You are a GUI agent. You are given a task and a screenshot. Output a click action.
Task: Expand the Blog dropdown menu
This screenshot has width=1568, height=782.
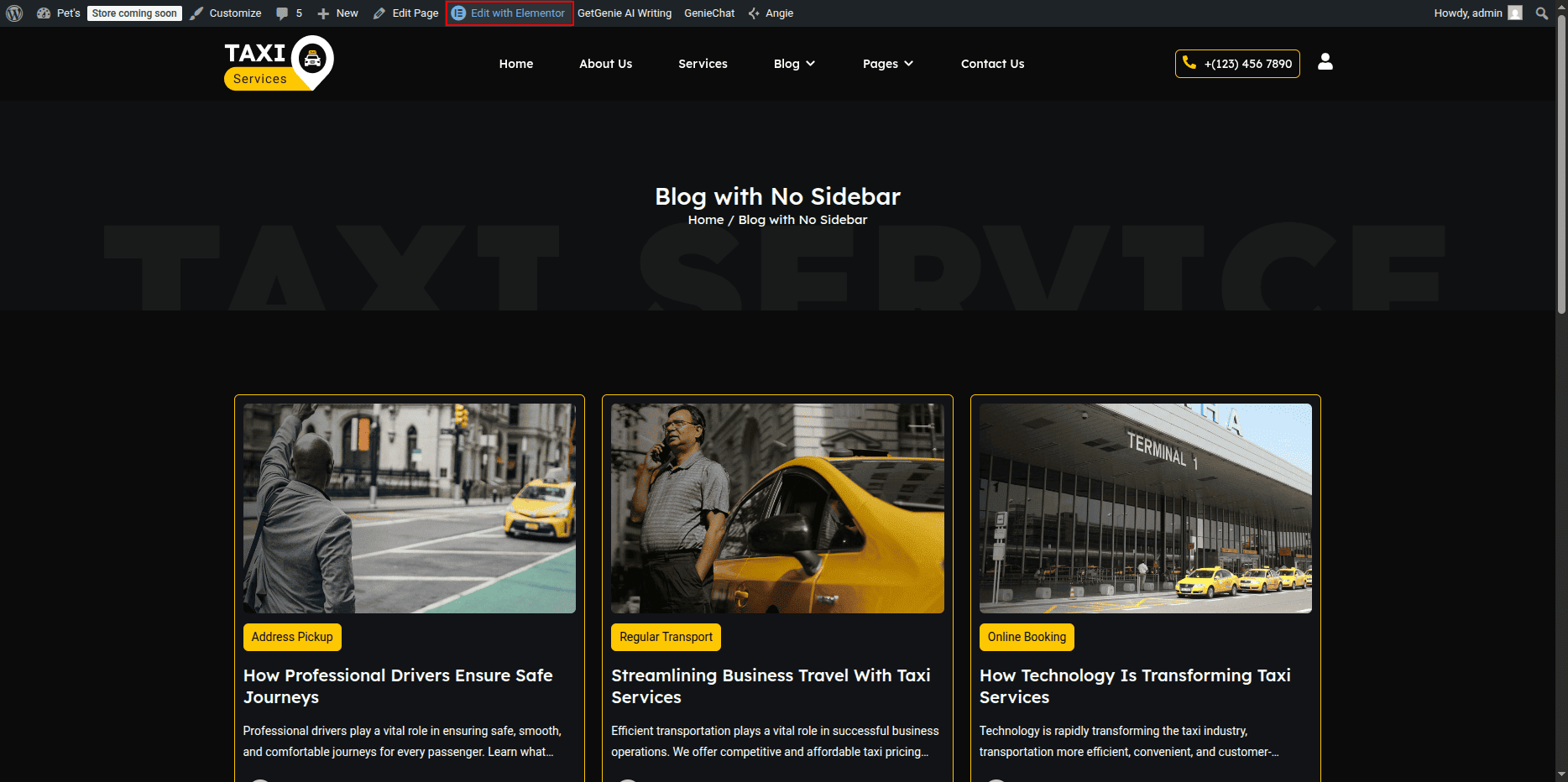point(794,64)
